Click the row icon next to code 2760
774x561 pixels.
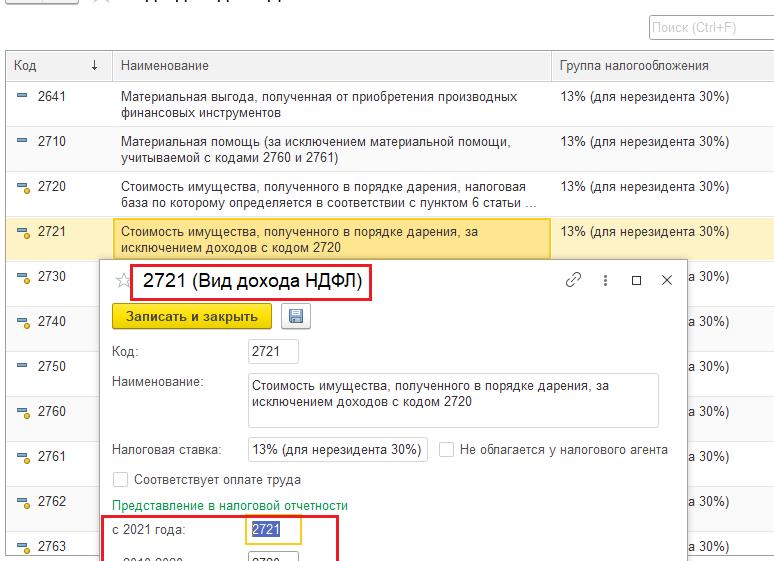pyautogui.click(x=23, y=412)
